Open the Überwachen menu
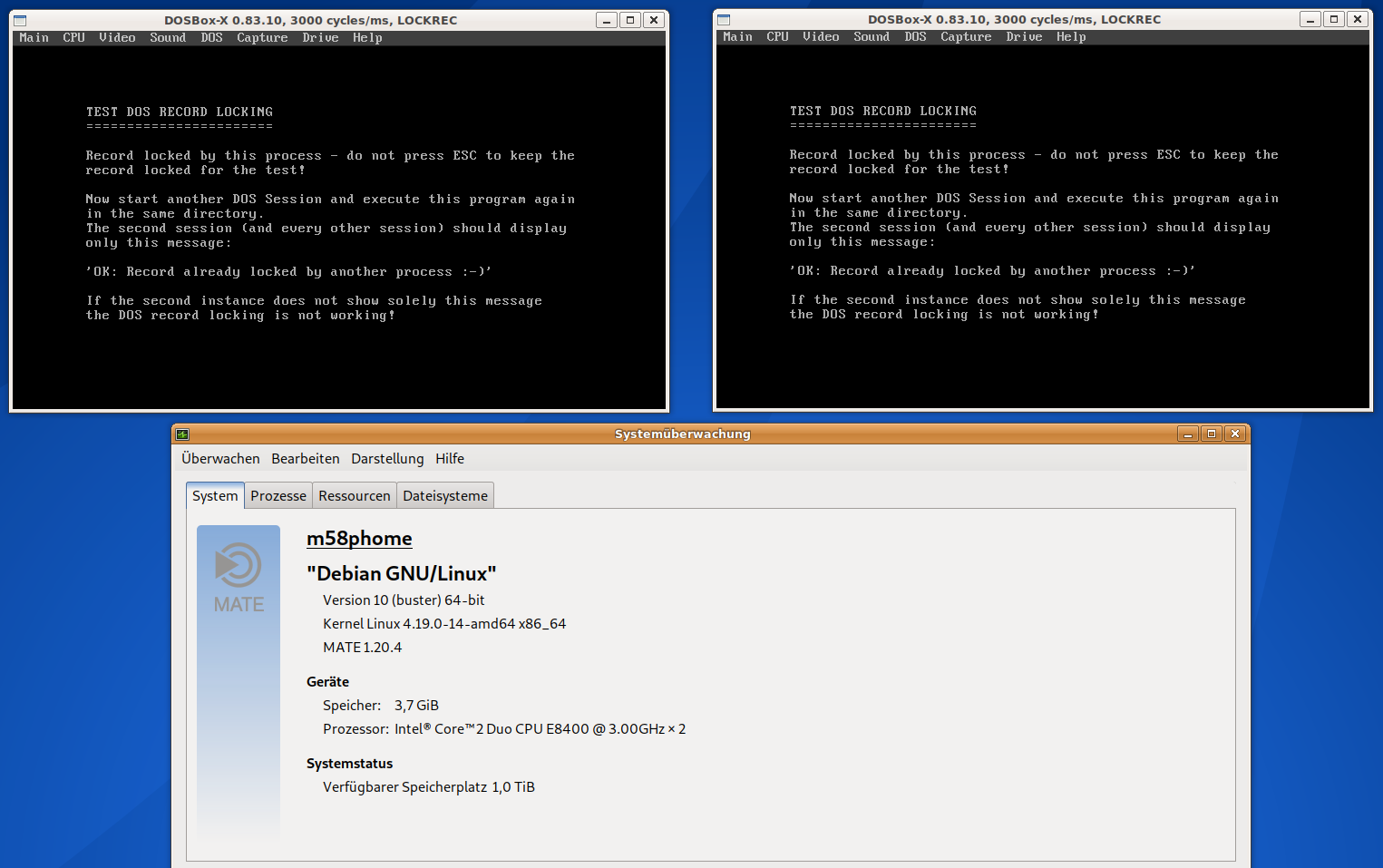This screenshot has width=1383, height=868. [x=220, y=459]
